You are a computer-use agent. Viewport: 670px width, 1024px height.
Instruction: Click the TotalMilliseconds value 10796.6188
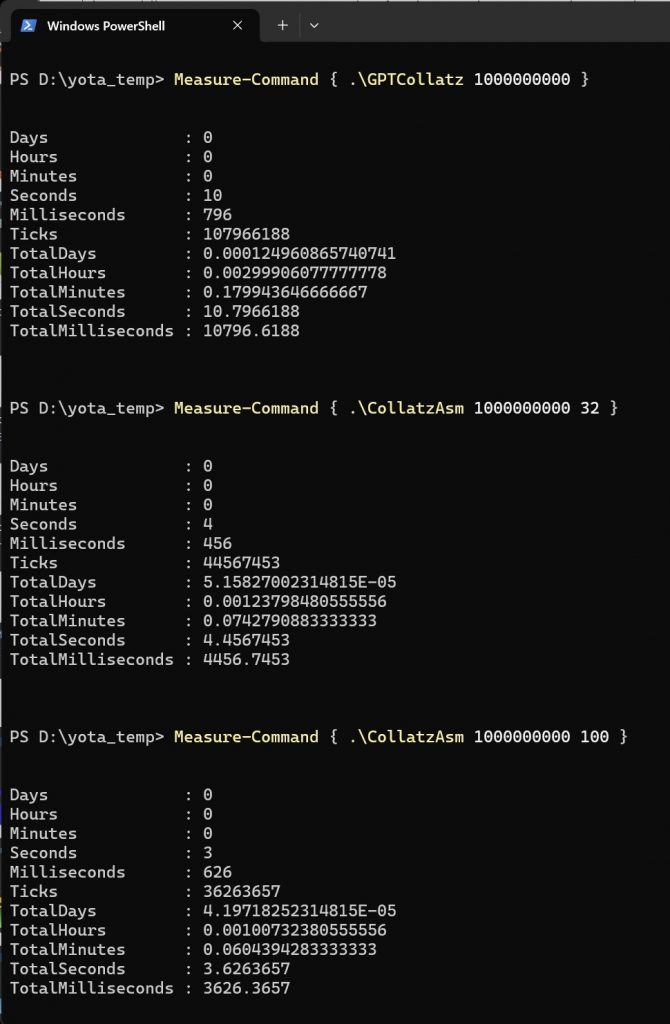click(251, 330)
